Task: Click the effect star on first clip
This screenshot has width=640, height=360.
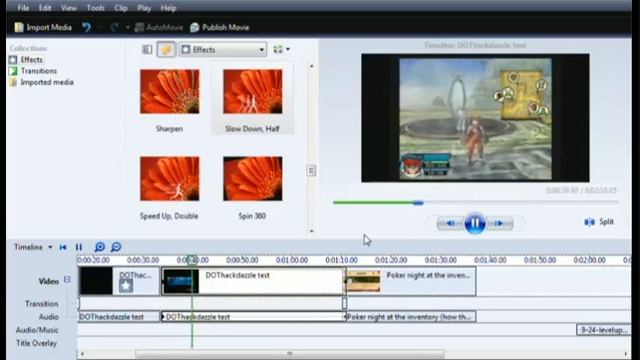Action: (x=126, y=286)
